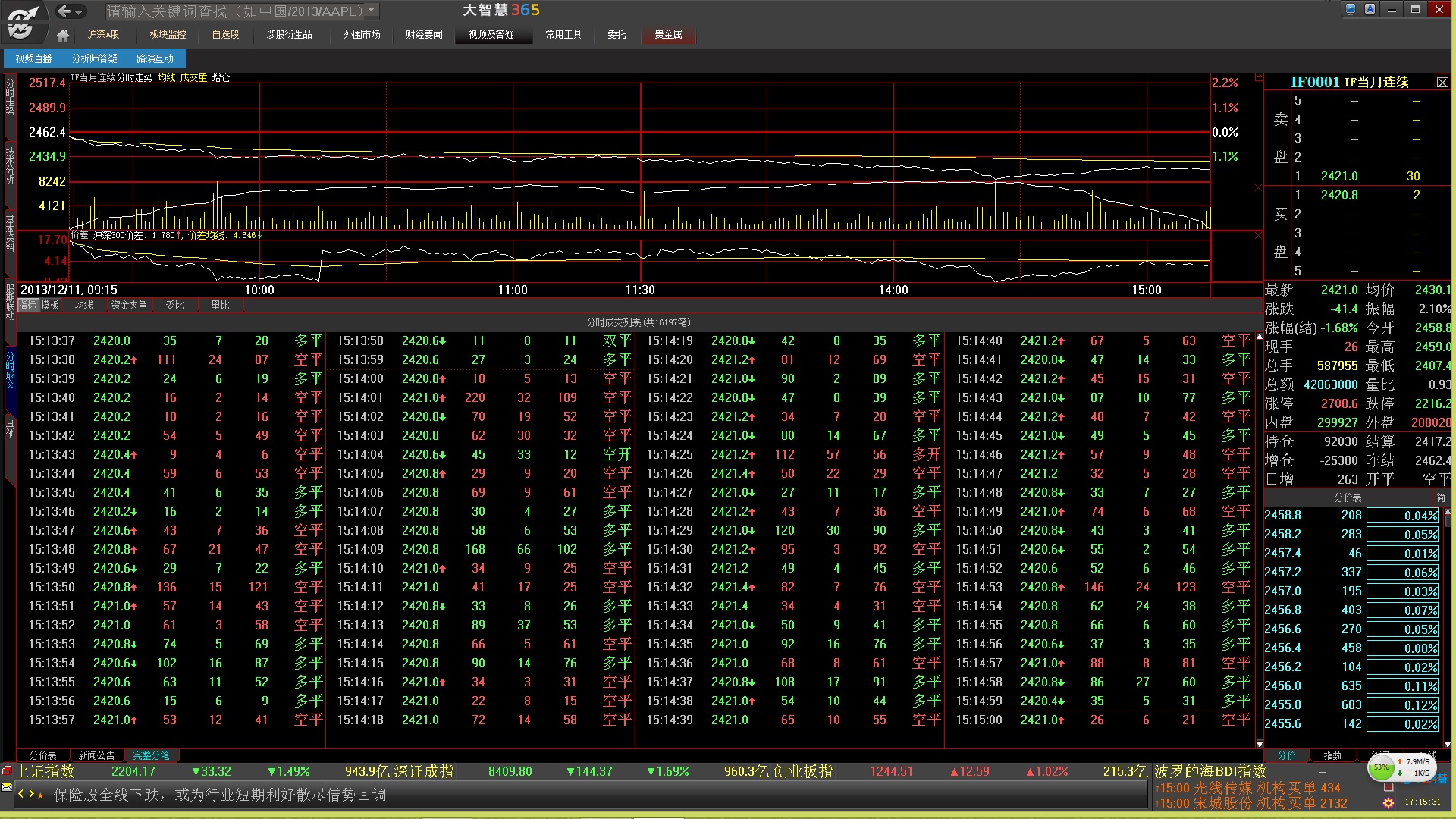Open the 财经要闻 menu
The image size is (1456, 819).
pos(424,35)
